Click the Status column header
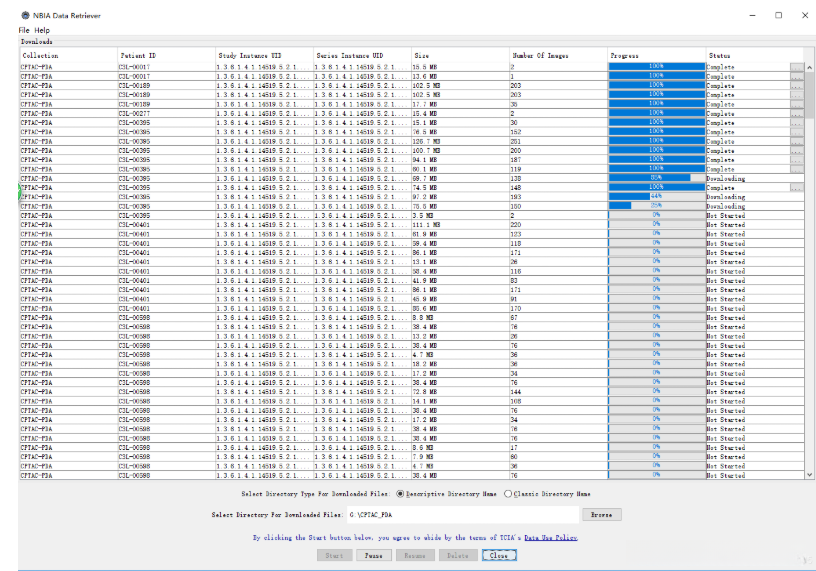816x571 pixels. [755, 55]
